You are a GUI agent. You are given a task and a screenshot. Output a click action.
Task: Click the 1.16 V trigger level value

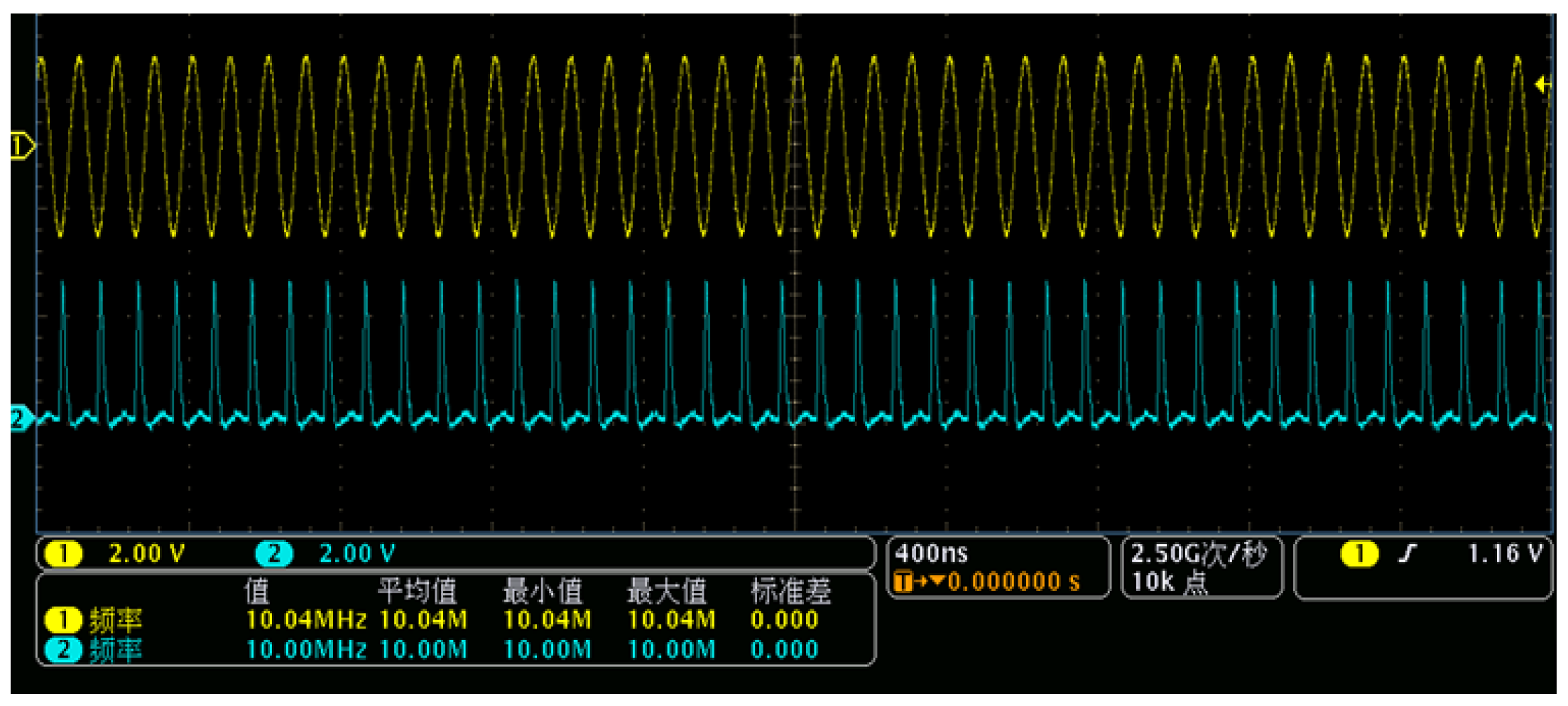(x=1506, y=553)
